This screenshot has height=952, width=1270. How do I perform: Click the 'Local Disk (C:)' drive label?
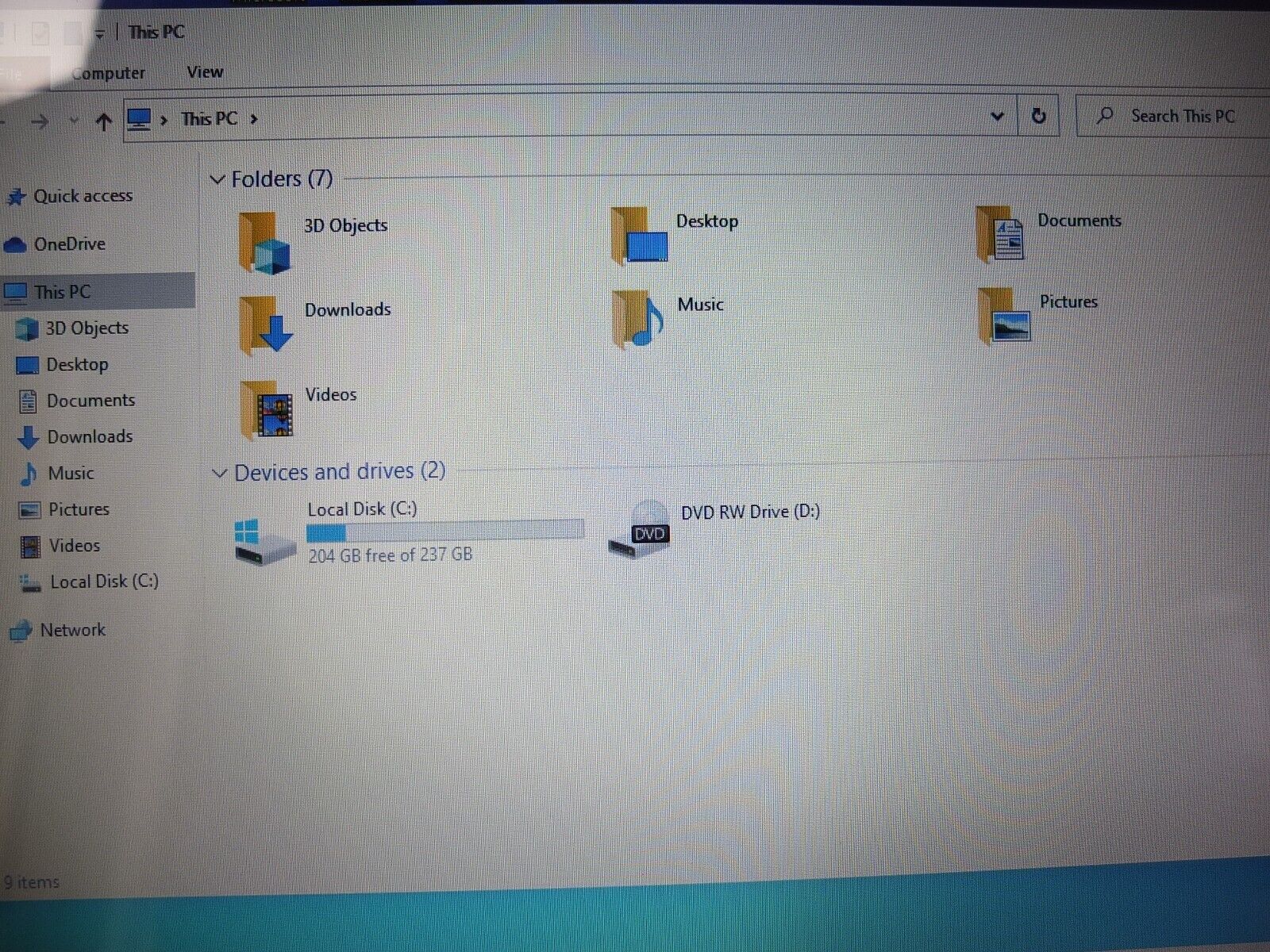(362, 509)
